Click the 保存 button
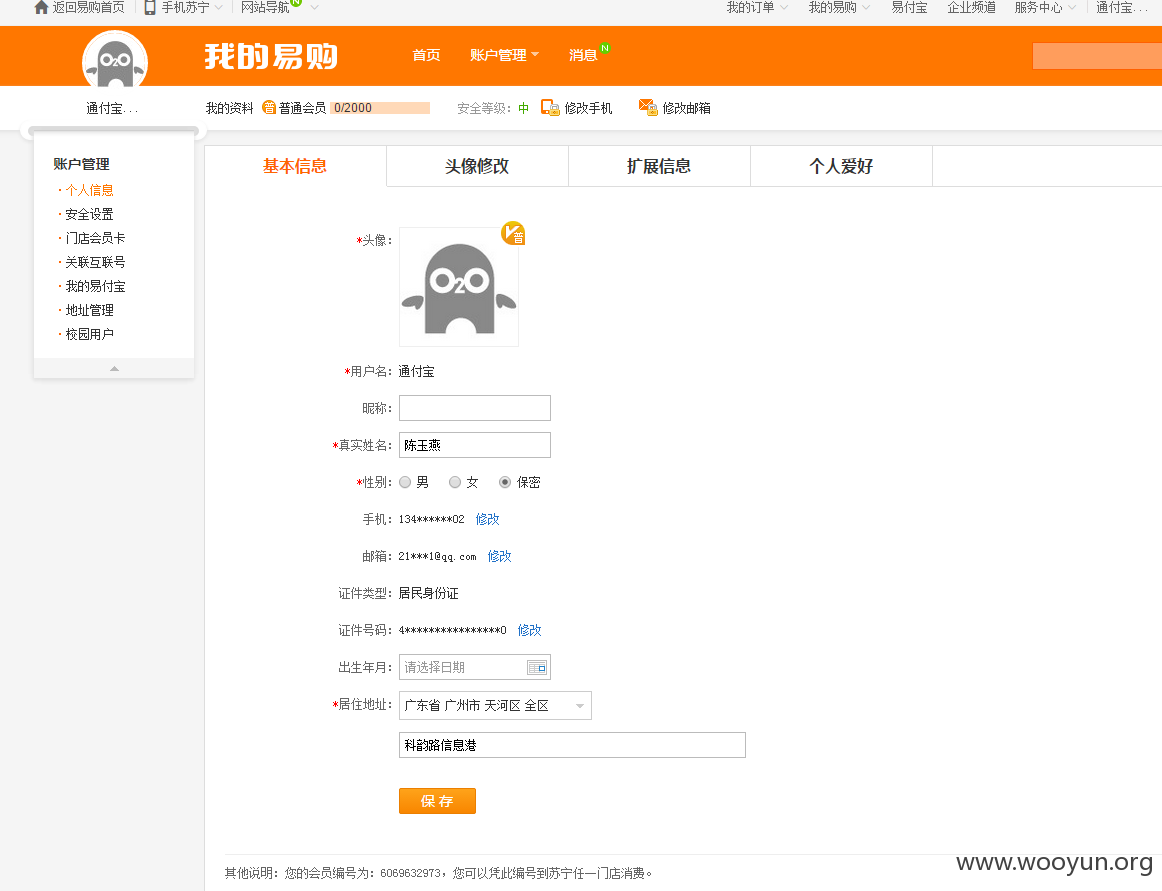 click(437, 801)
